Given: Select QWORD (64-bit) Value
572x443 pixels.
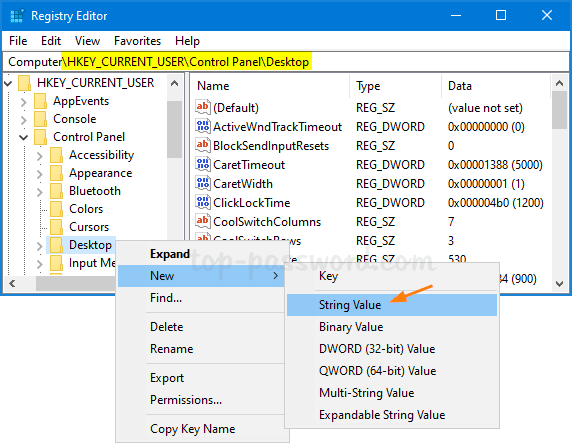Looking at the screenshot, I should pyautogui.click(x=392, y=371).
